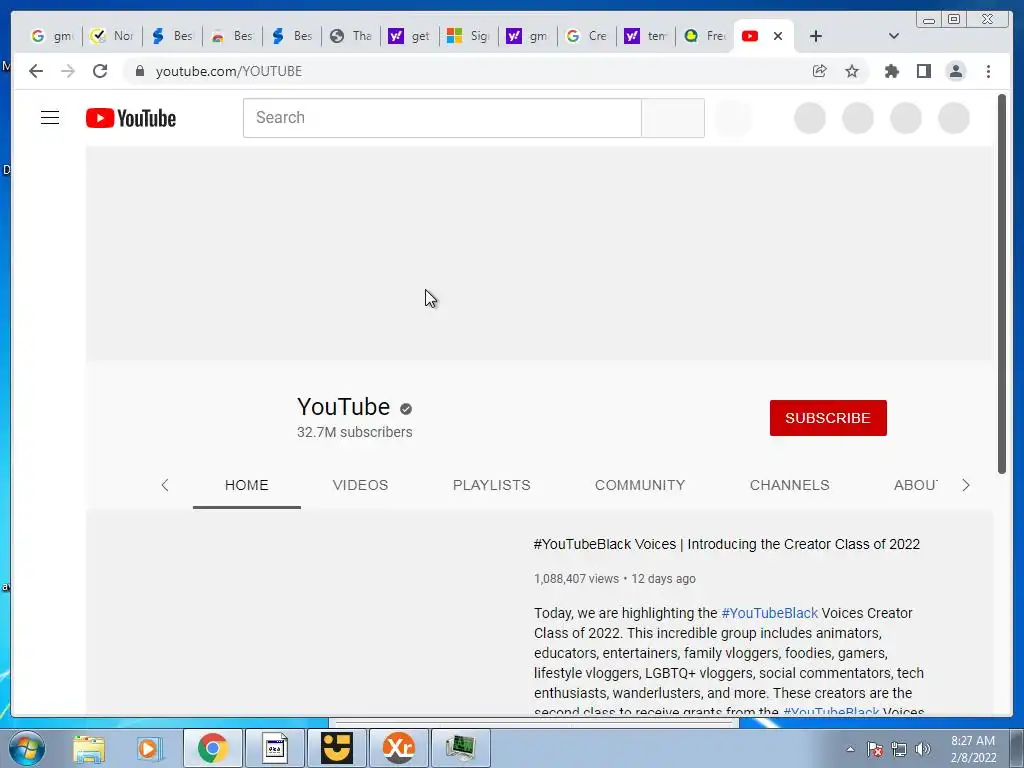Go back with the browser back arrow
Viewport: 1024px width, 768px height.
[x=36, y=71]
